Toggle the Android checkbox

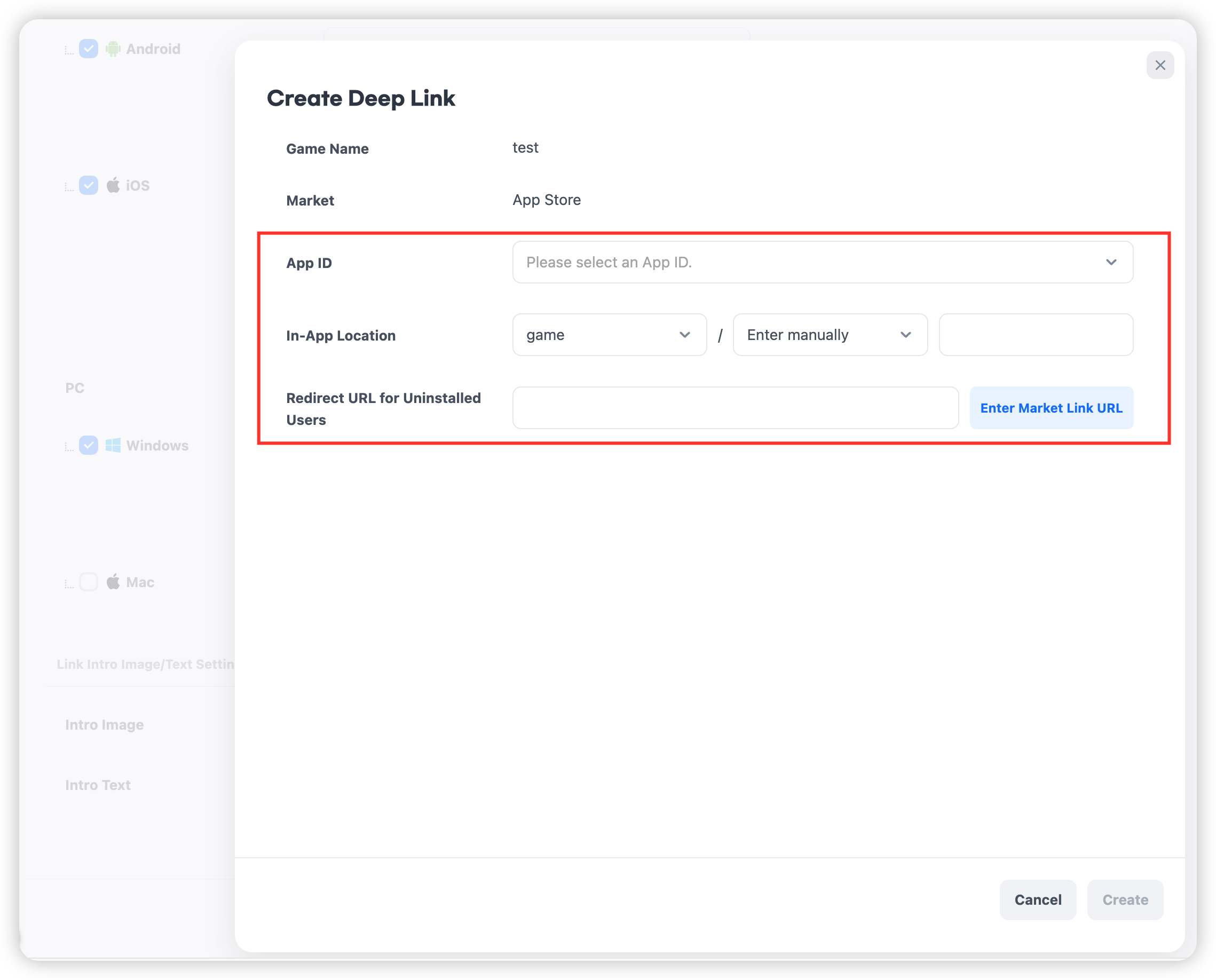tap(89, 49)
